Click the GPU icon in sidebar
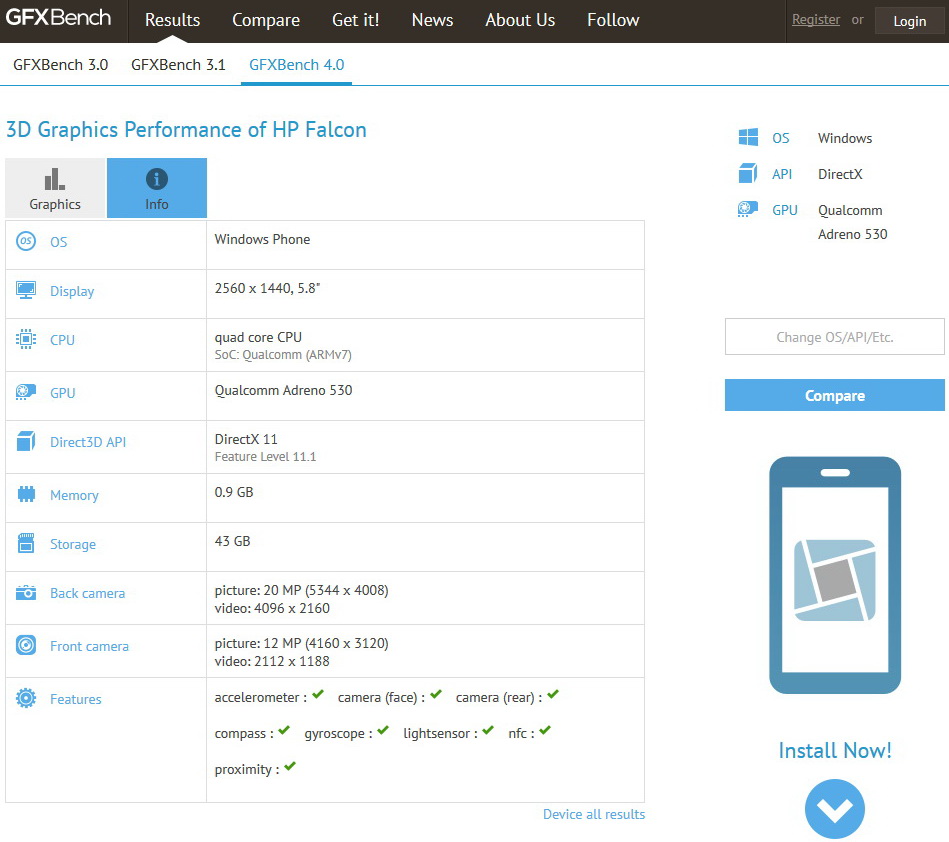The height and width of the screenshot is (842, 949). click(748, 209)
